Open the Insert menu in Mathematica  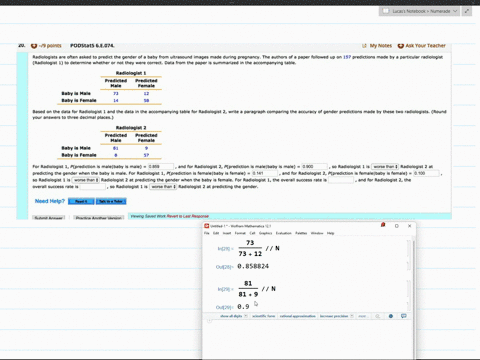coord(227,233)
